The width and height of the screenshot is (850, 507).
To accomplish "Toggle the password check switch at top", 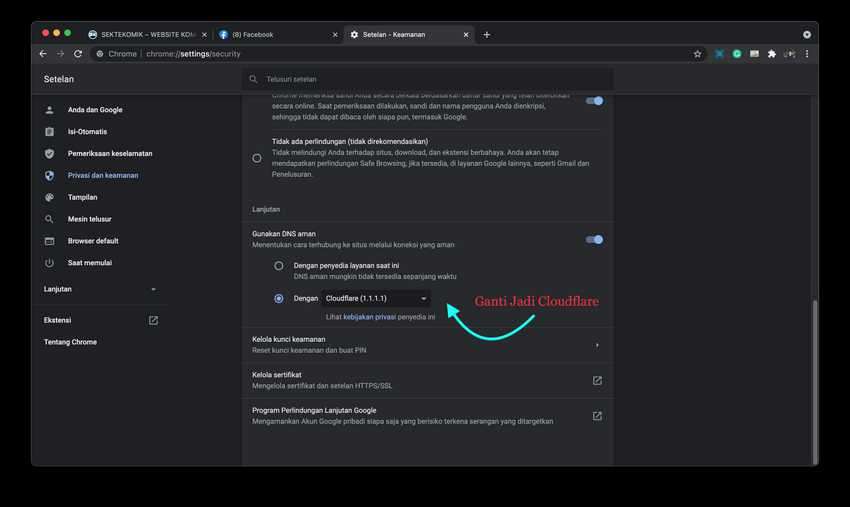I will tap(594, 101).
